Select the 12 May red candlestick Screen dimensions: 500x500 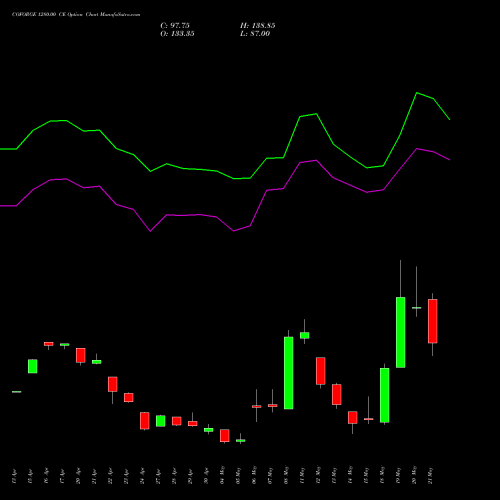pos(321,371)
